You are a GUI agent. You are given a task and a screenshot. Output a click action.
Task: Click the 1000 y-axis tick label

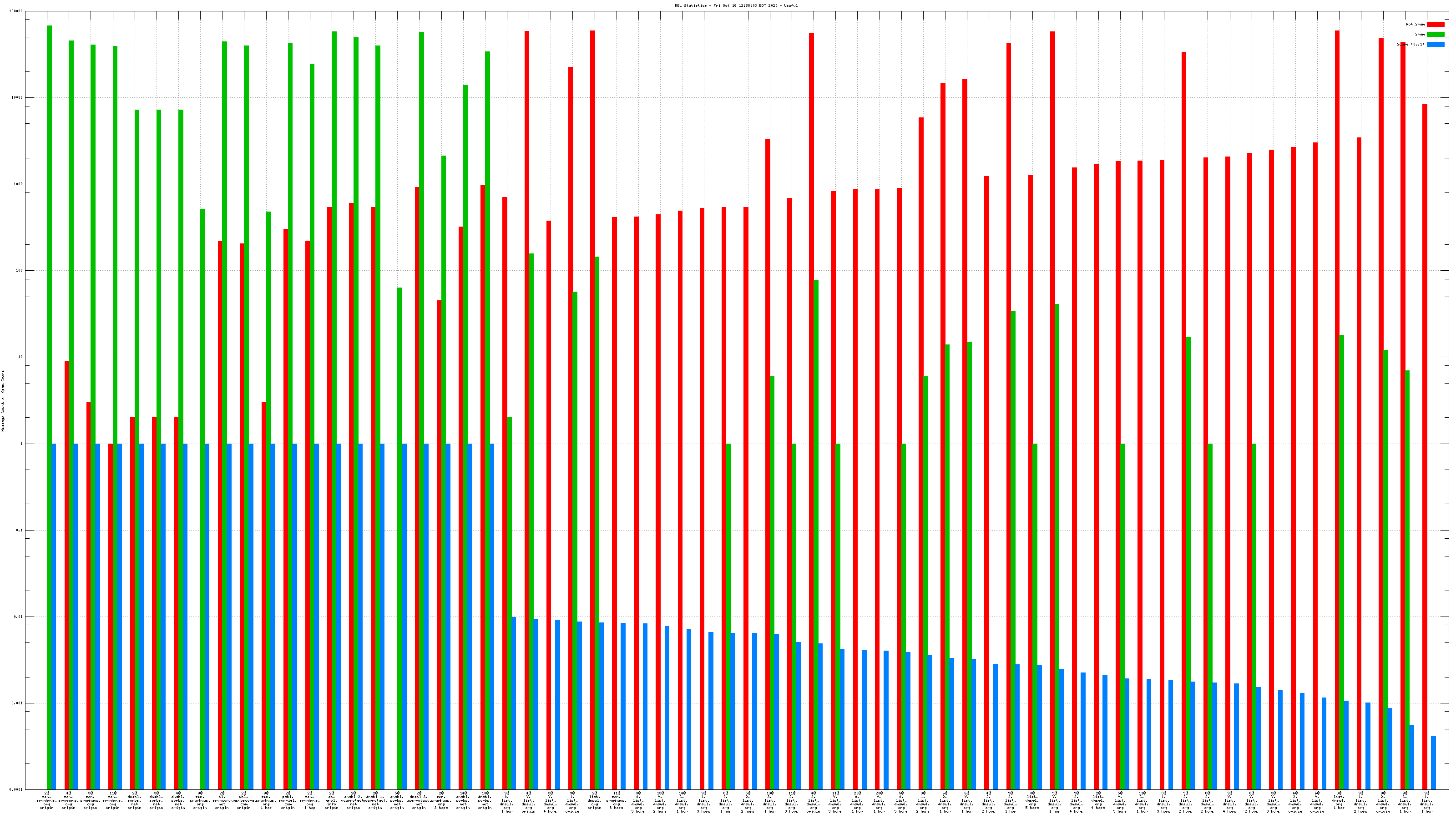click(x=18, y=184)
